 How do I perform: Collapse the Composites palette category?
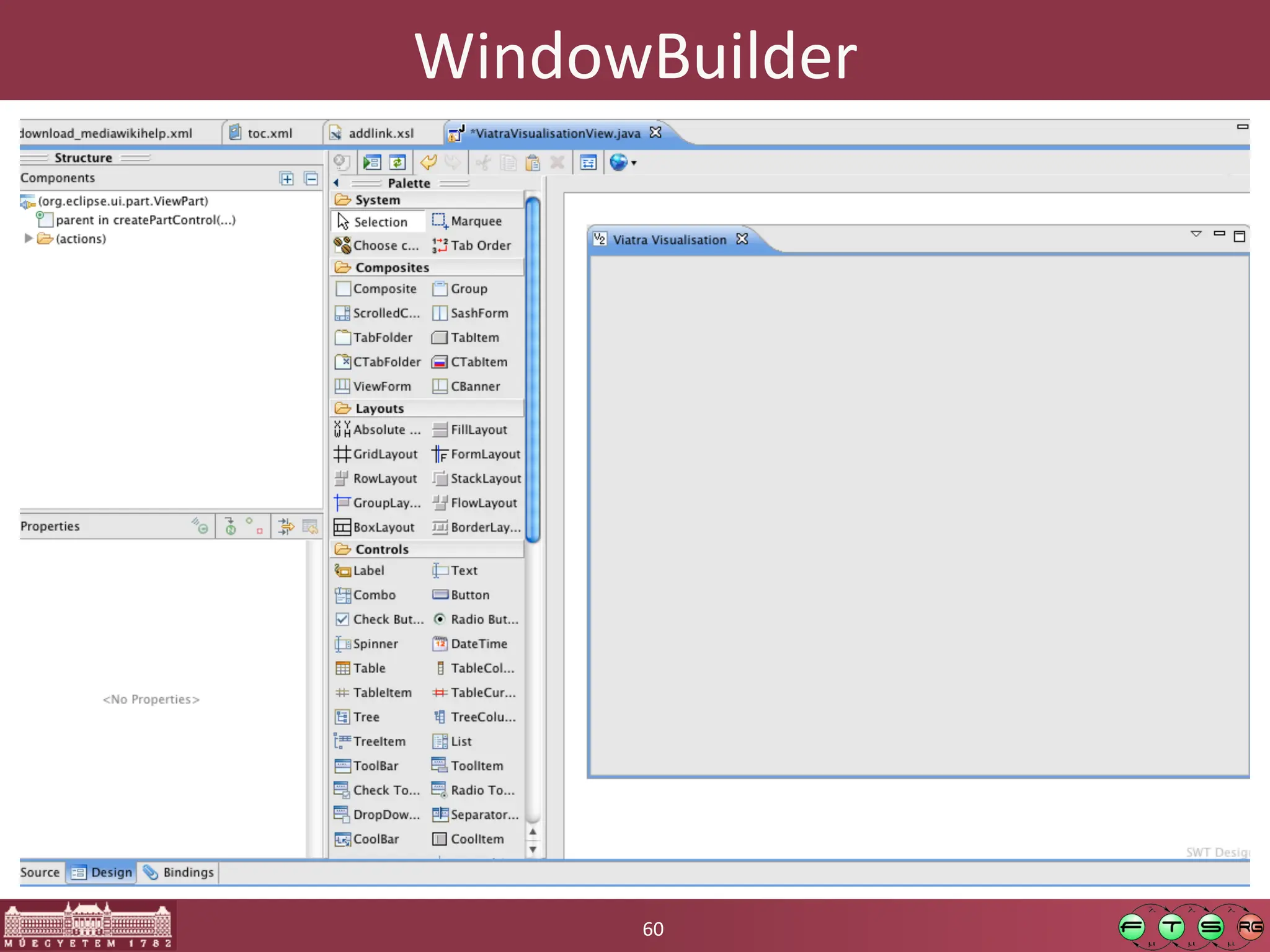(427, 267)
